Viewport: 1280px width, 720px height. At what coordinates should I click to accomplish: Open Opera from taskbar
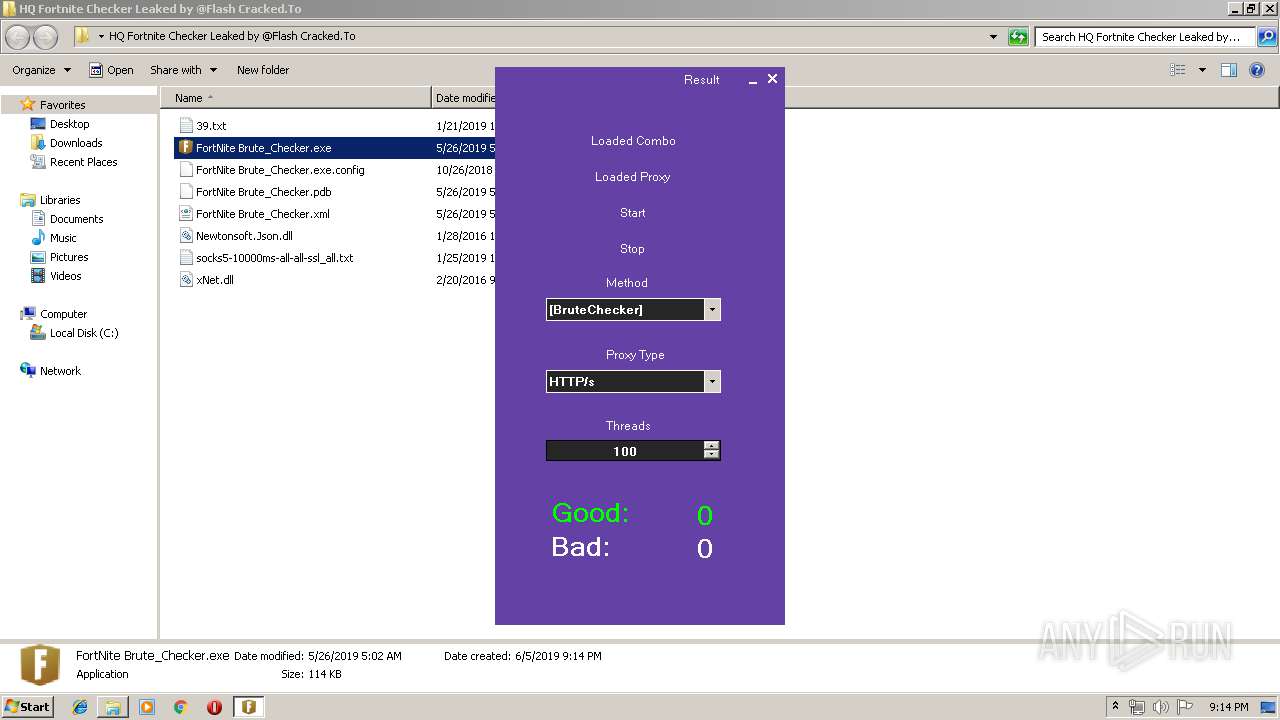pyautogui.click(x=214, y=707)
